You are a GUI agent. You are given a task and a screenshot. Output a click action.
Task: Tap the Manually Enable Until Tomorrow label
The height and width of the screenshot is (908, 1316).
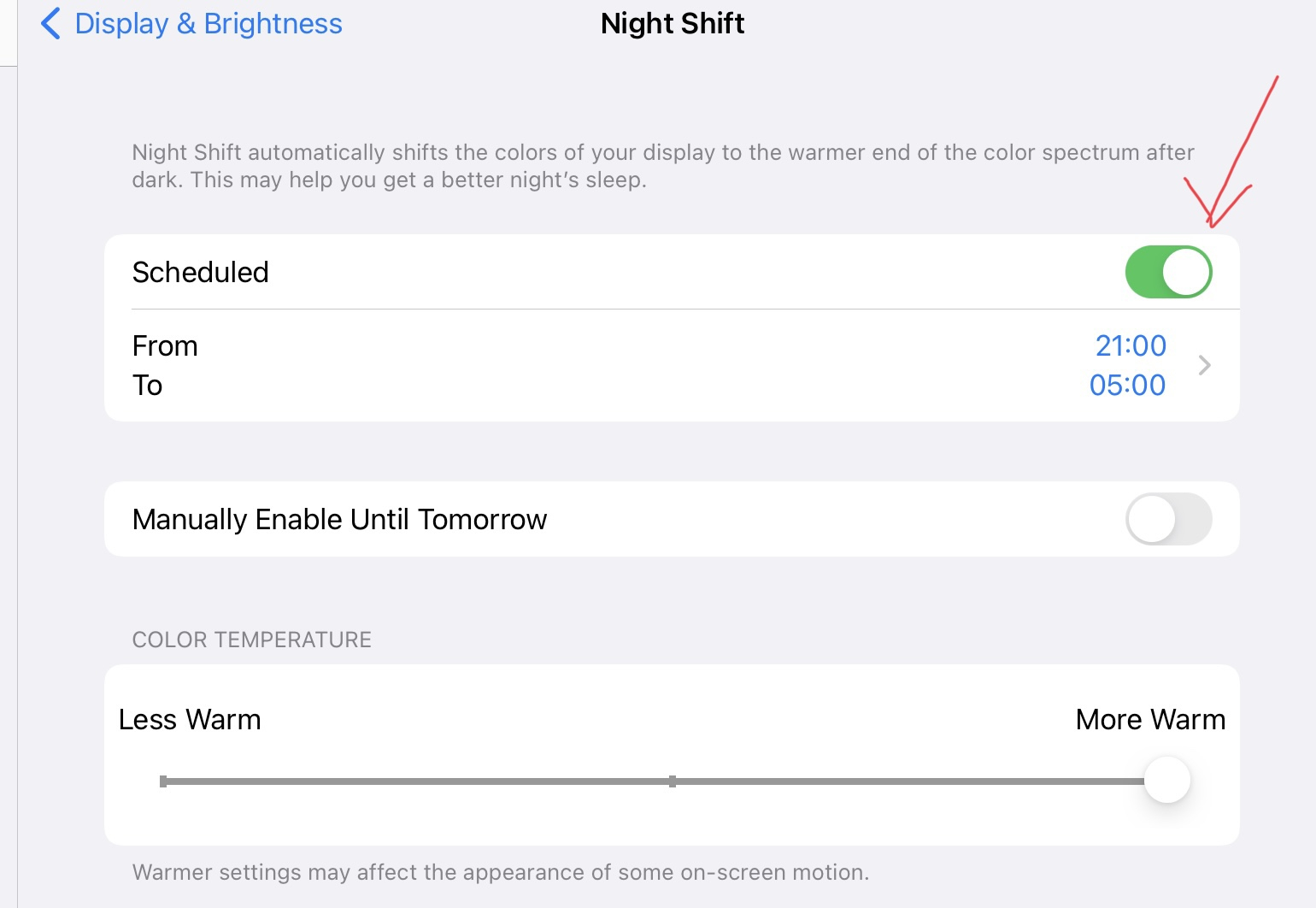click(339, 519)
